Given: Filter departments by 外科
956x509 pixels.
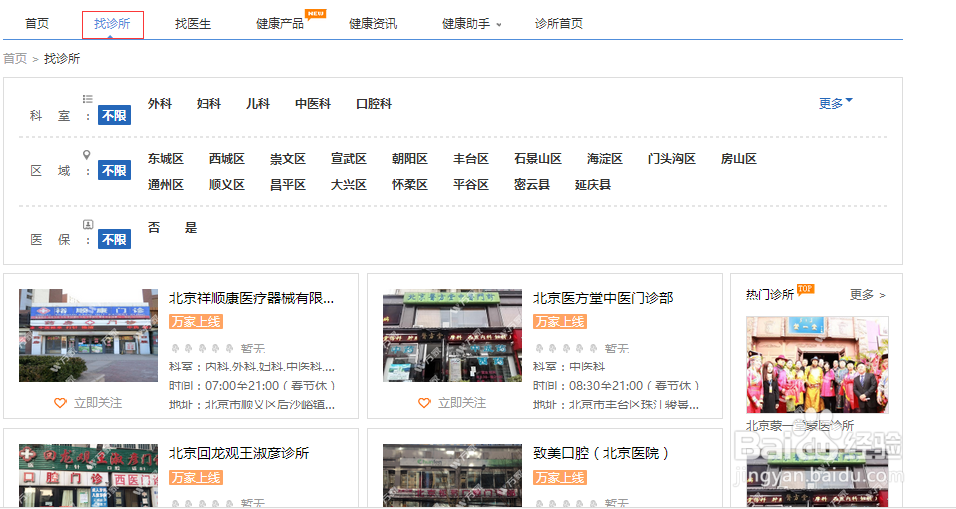Looking at the screenshot, I should pyautogui.click(x=160, y=104).
